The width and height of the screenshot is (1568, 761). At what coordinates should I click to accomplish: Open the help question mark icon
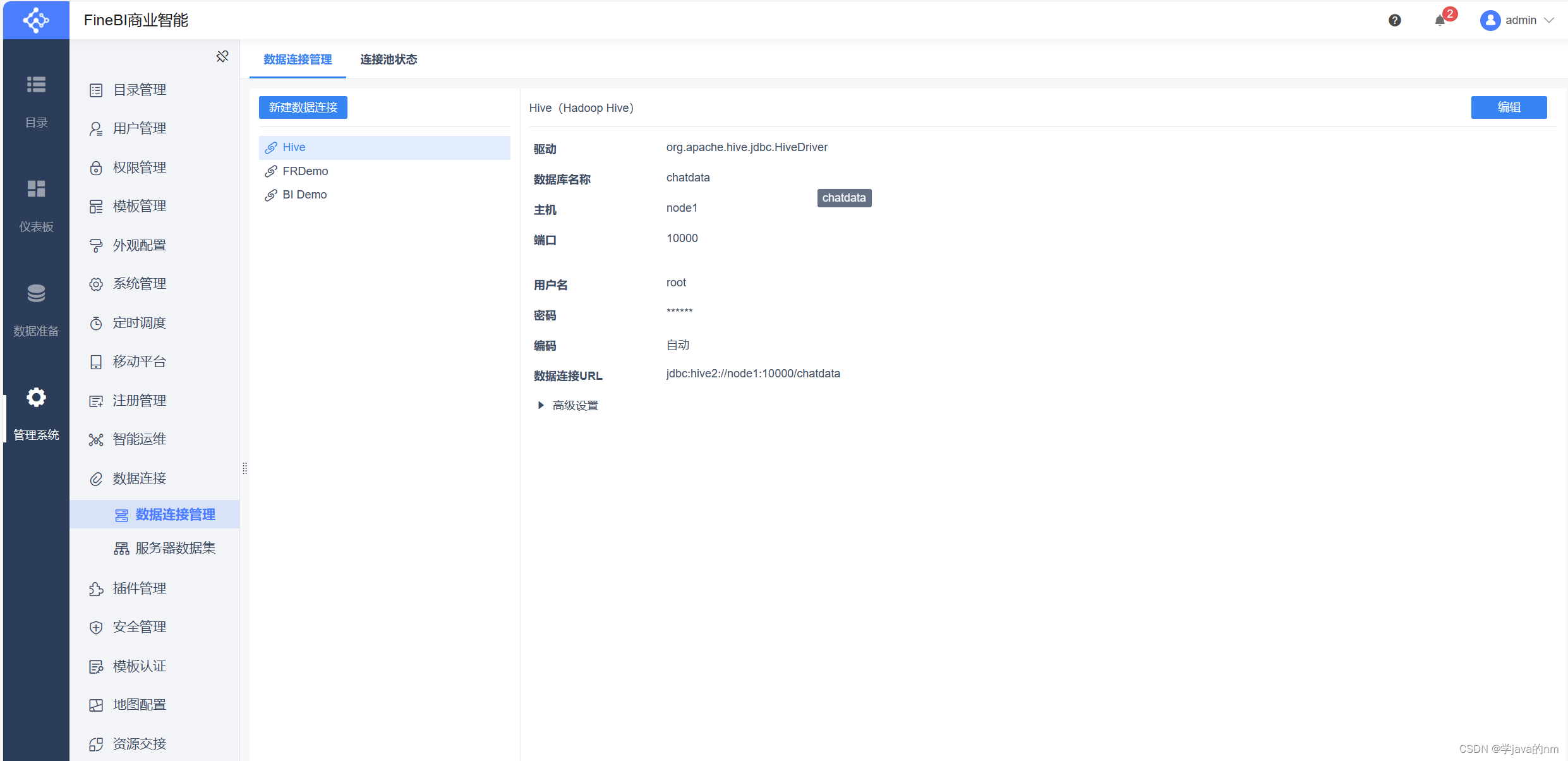pyautogui.click(x=1395, y=20)
